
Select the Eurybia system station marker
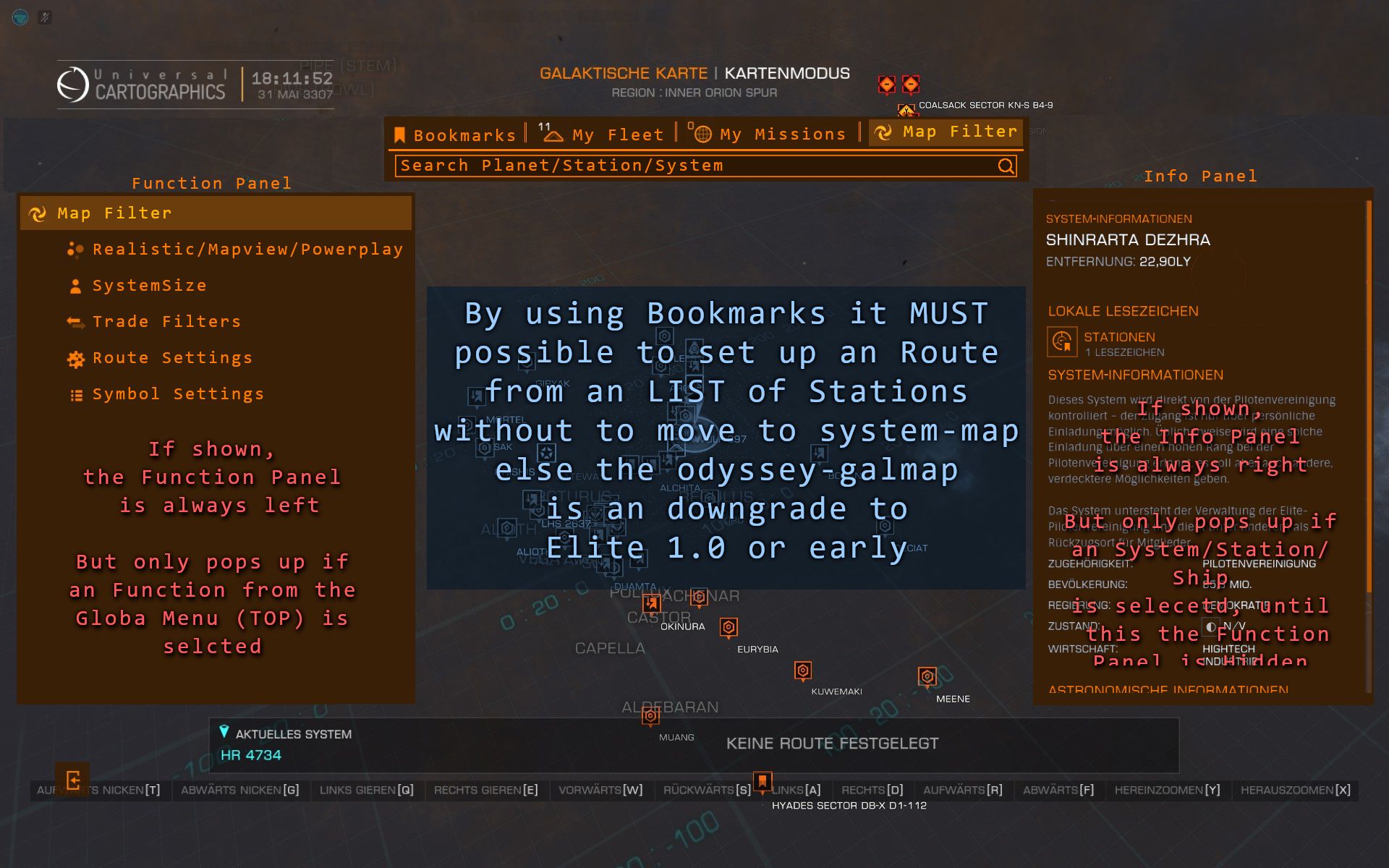click(x=729, y=626)
